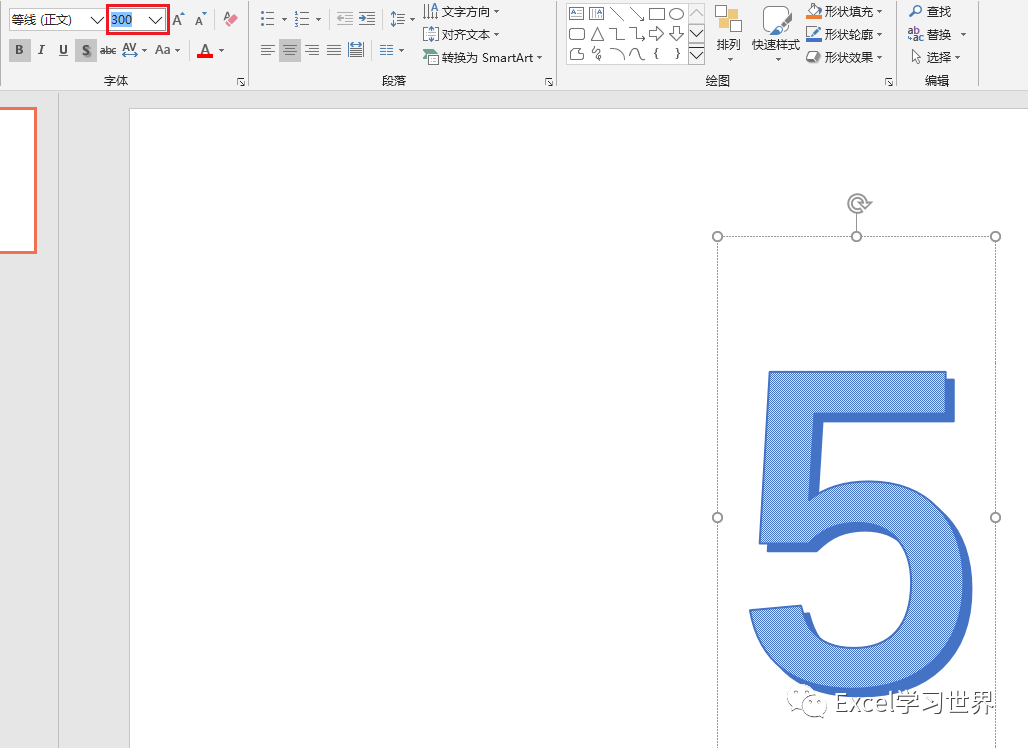Select the left brace shape
Screen dimensions: 1028x748
tap(656, 54)
